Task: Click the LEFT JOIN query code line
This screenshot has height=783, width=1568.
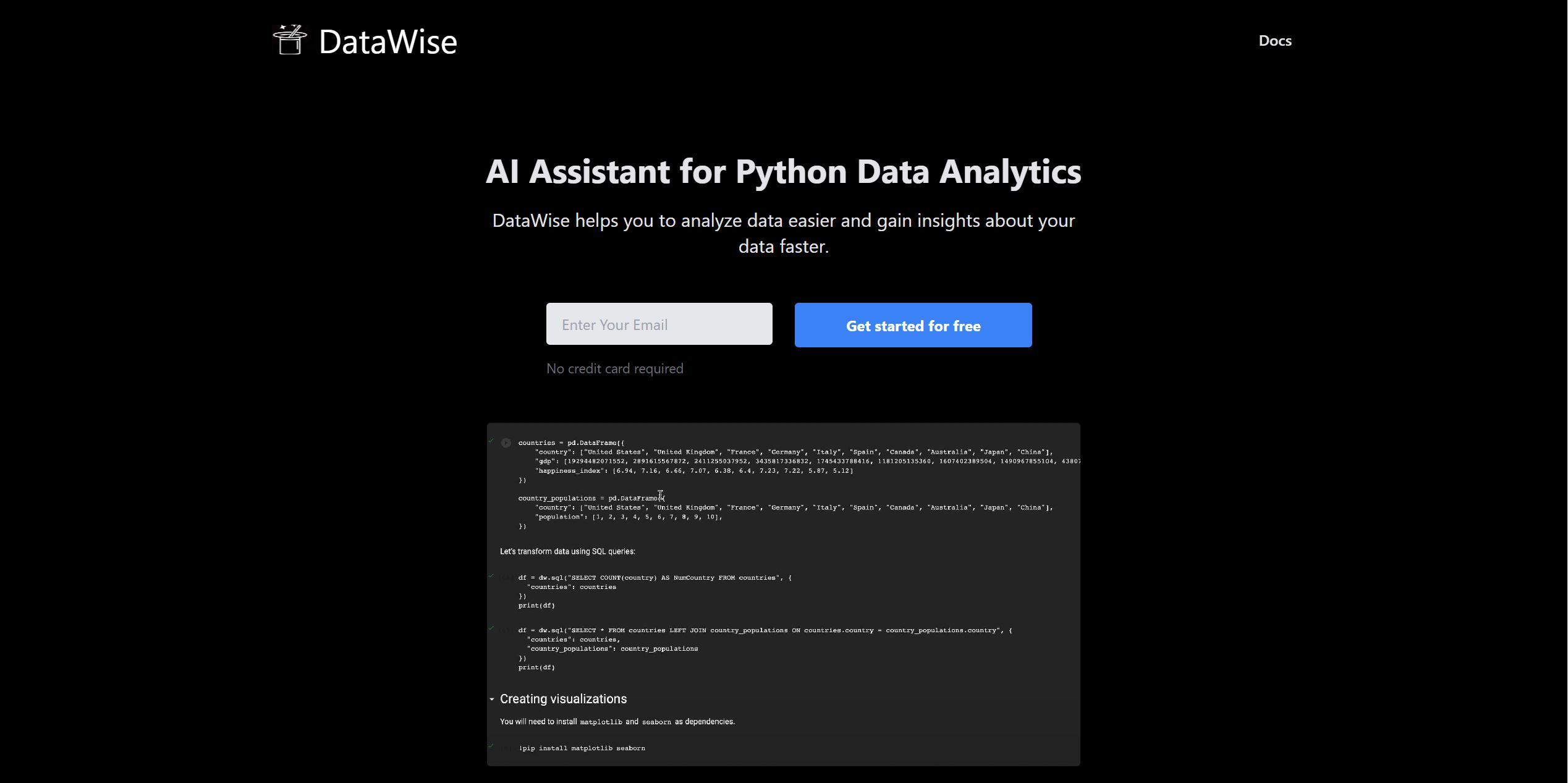Action: pyautogui.click(x=765, y=630)
